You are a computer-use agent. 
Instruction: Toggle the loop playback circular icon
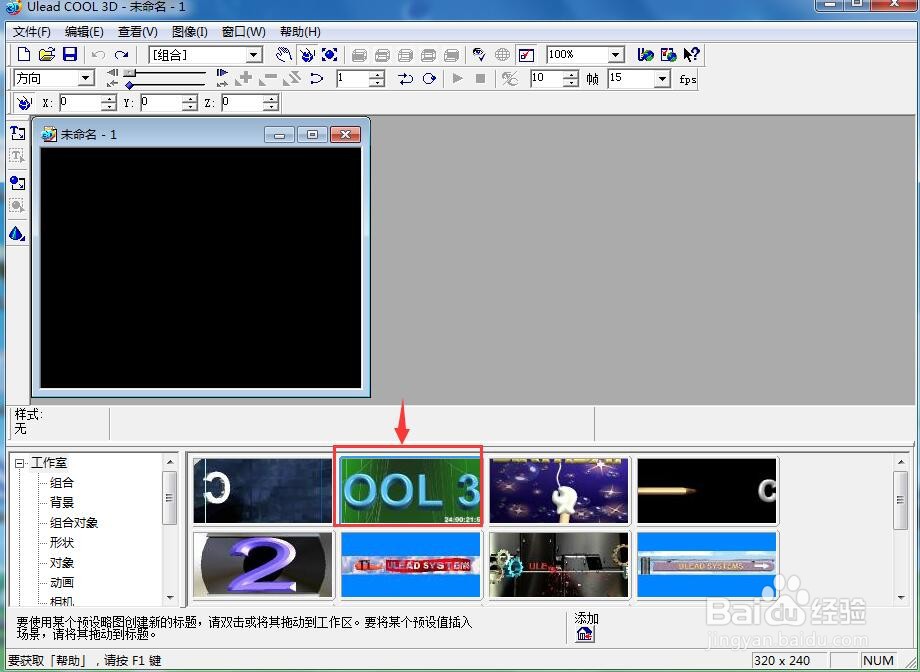click(x=429, y=78)
